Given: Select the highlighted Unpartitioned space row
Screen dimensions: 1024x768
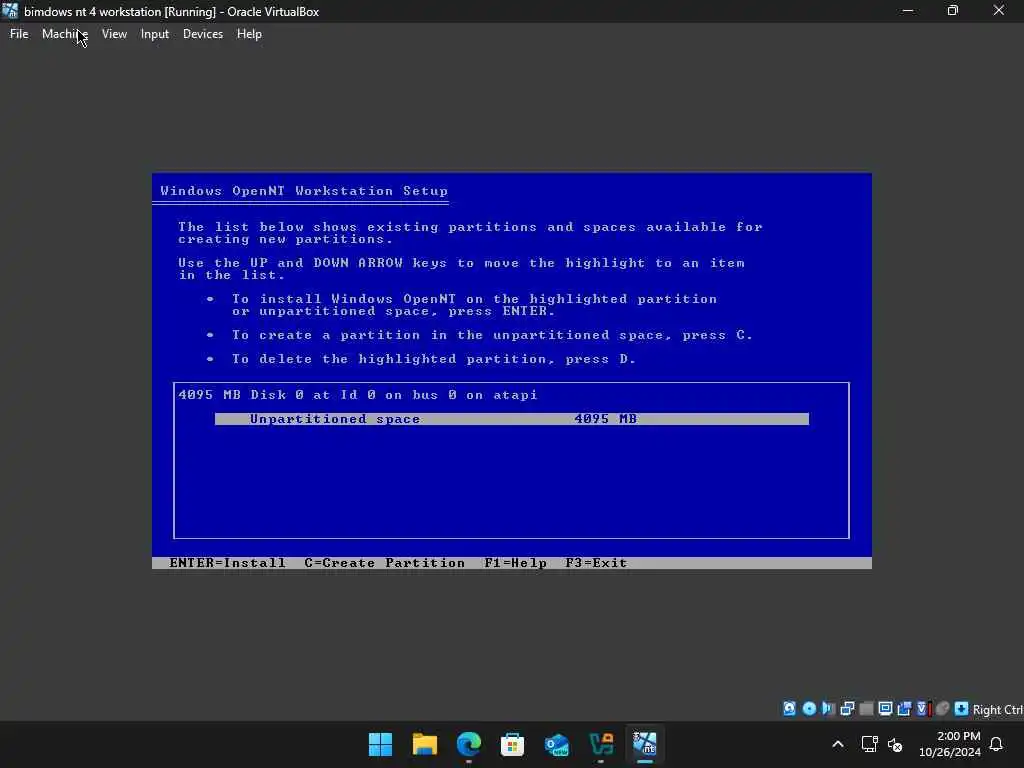Looking at the screenshot, I should 511,419.
